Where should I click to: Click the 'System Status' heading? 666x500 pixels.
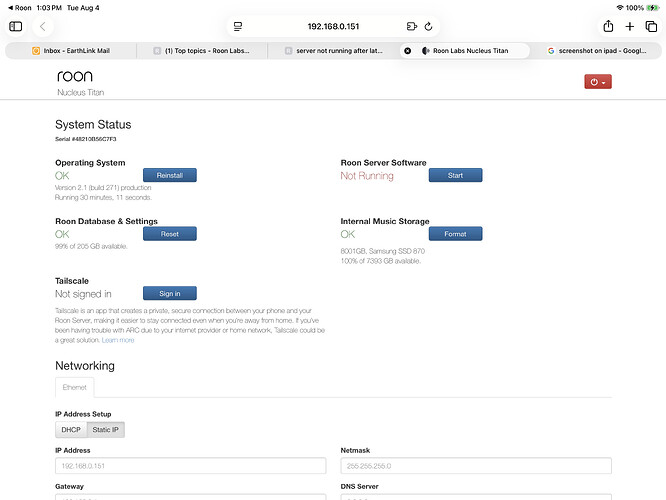pyautogui.click(x=93, y=124)
